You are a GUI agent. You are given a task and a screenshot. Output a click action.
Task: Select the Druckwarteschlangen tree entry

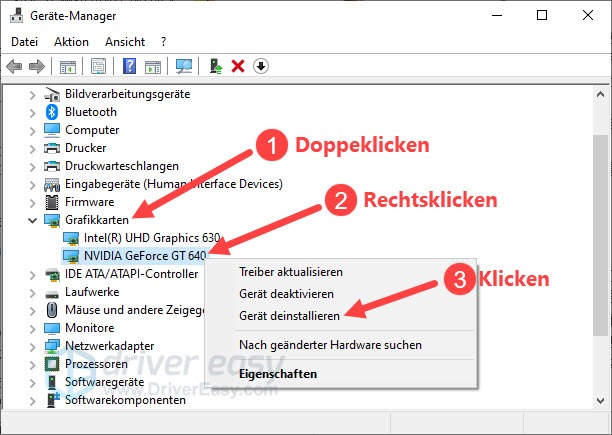[122, 166]
